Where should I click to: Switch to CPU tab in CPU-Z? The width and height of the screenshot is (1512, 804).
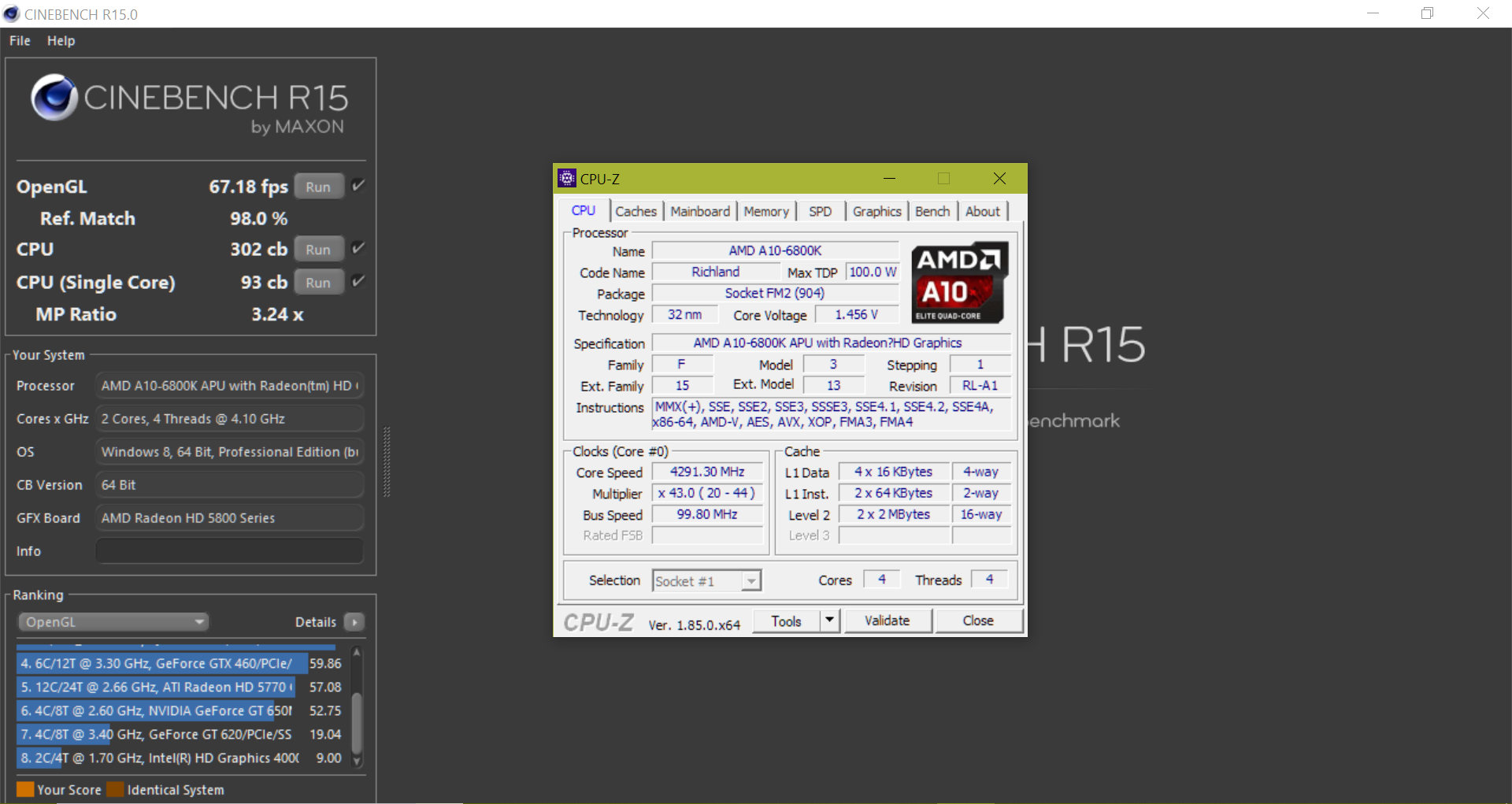(584, 211)
